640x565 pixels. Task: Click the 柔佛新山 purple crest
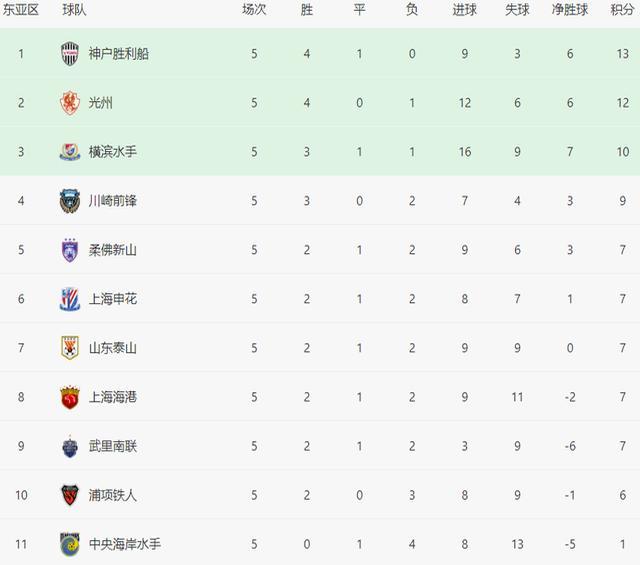pyautogui.click(x=70, y=250)
